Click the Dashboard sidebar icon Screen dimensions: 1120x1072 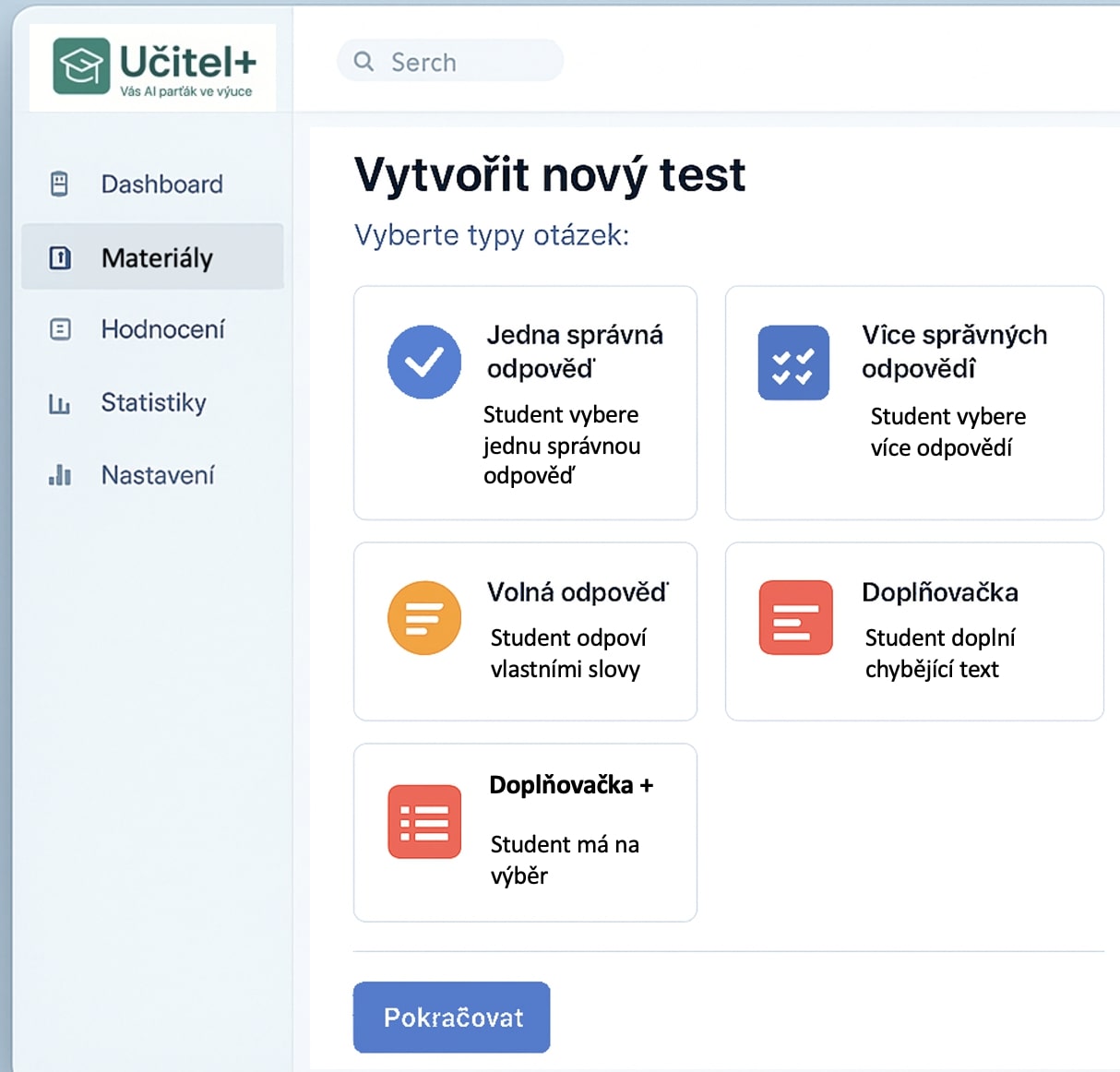point(60,185)
